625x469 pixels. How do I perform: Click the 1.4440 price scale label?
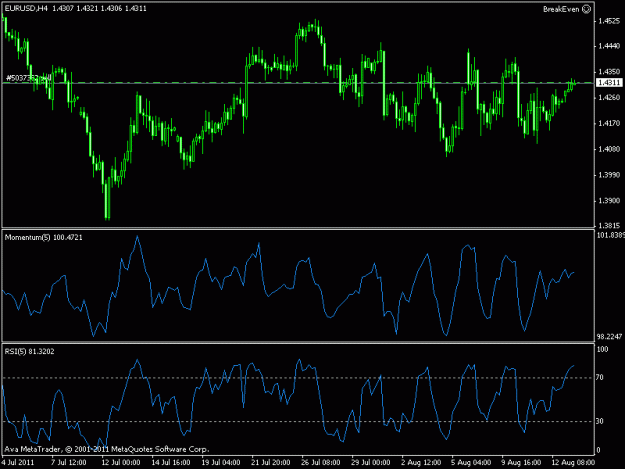pyautogui.click(x=609, y=46)
